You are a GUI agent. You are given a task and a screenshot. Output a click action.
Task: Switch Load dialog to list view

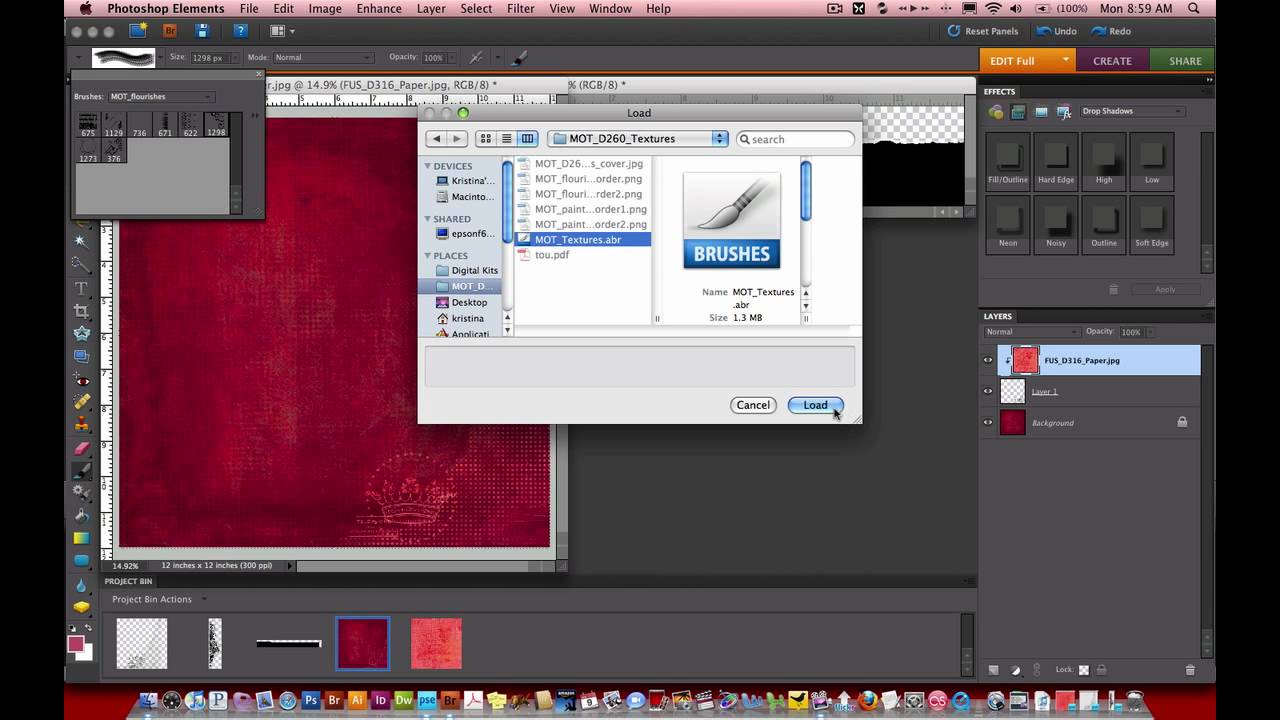click(x=506, y=139)
